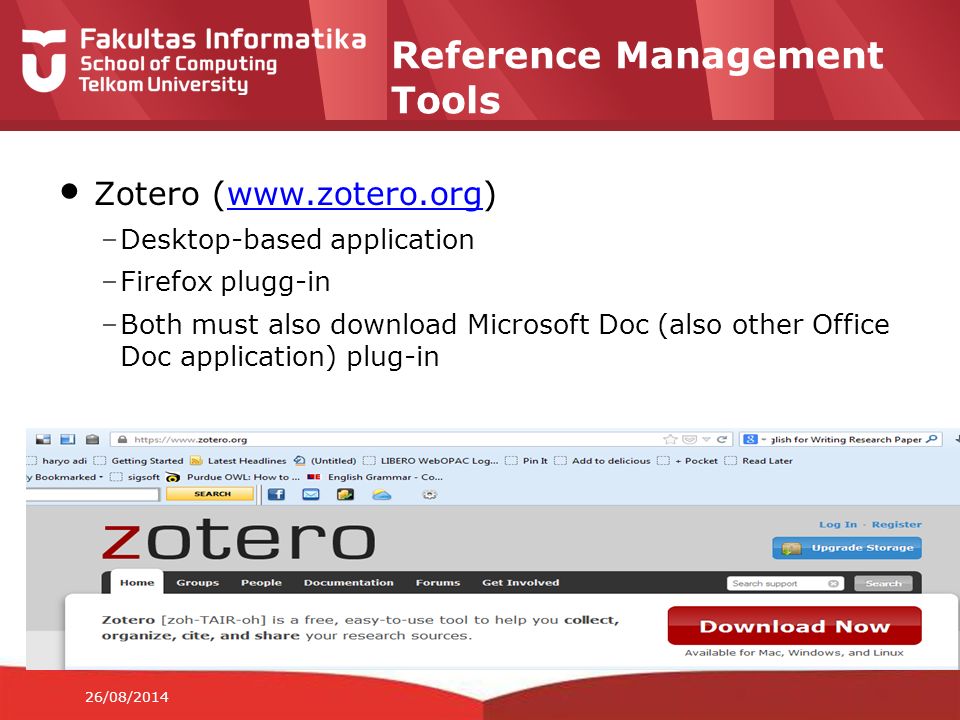Viewport: 960px width, 720px height.
Task: Click the magnifier icon in the browser search box
Action: point(931,439)
